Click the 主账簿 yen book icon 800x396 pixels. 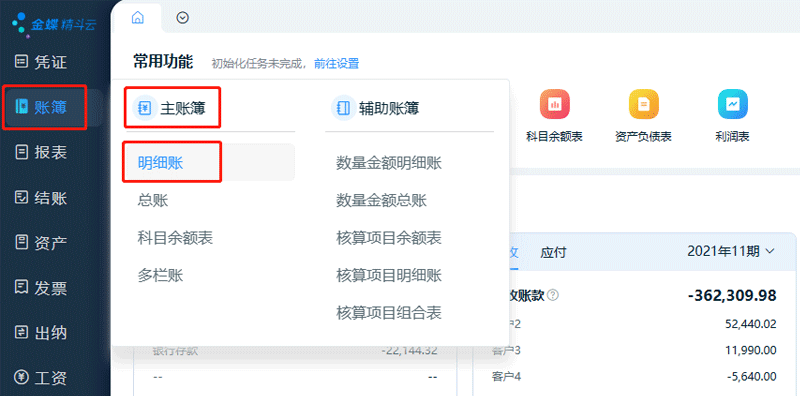coord(145,108)
